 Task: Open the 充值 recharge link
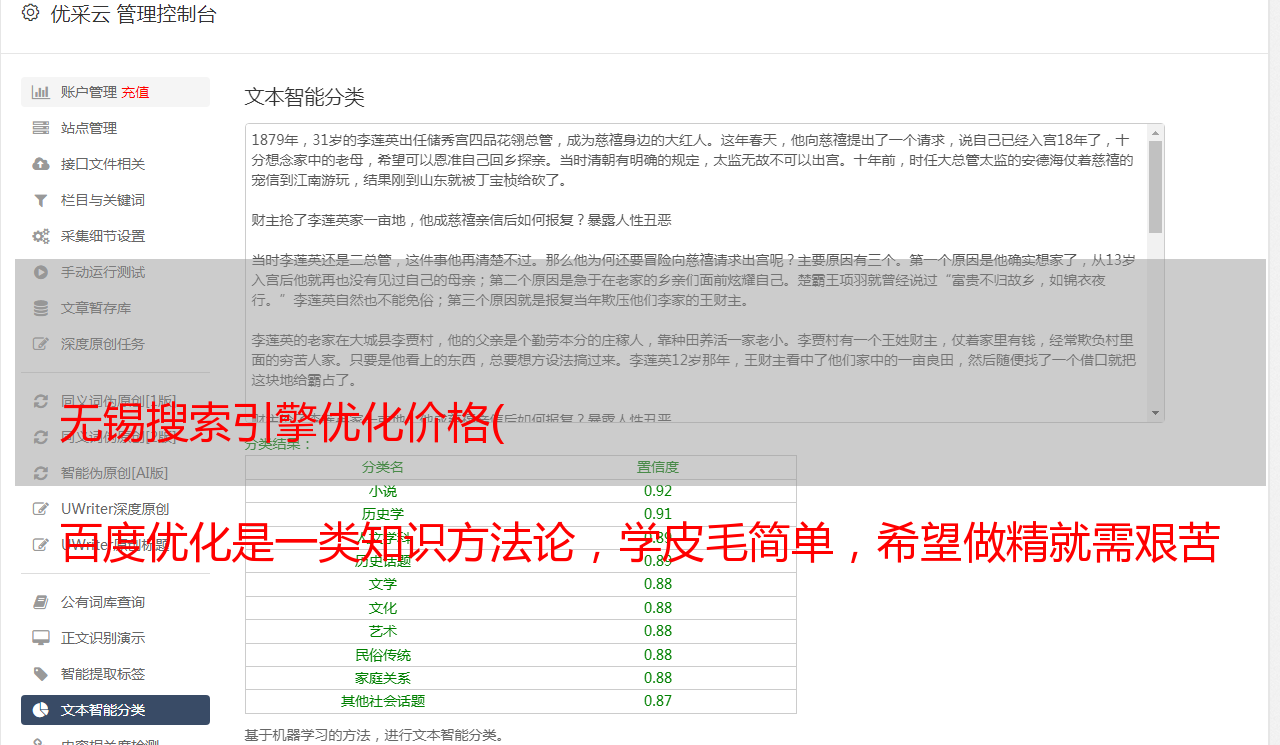click(x=135, y=92)
